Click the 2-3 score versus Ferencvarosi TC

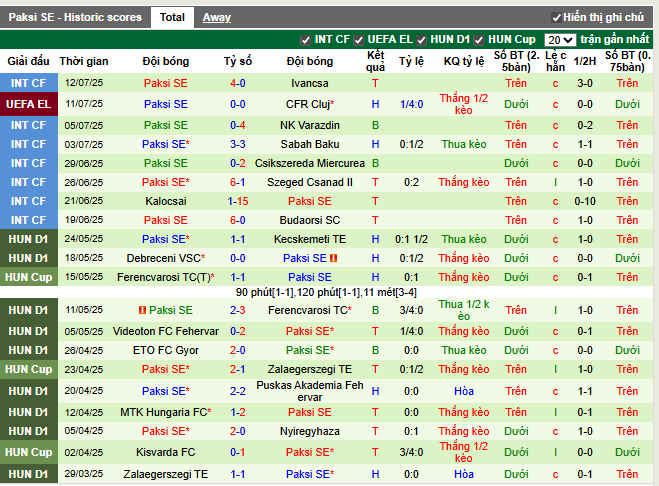tap(237, 310)
